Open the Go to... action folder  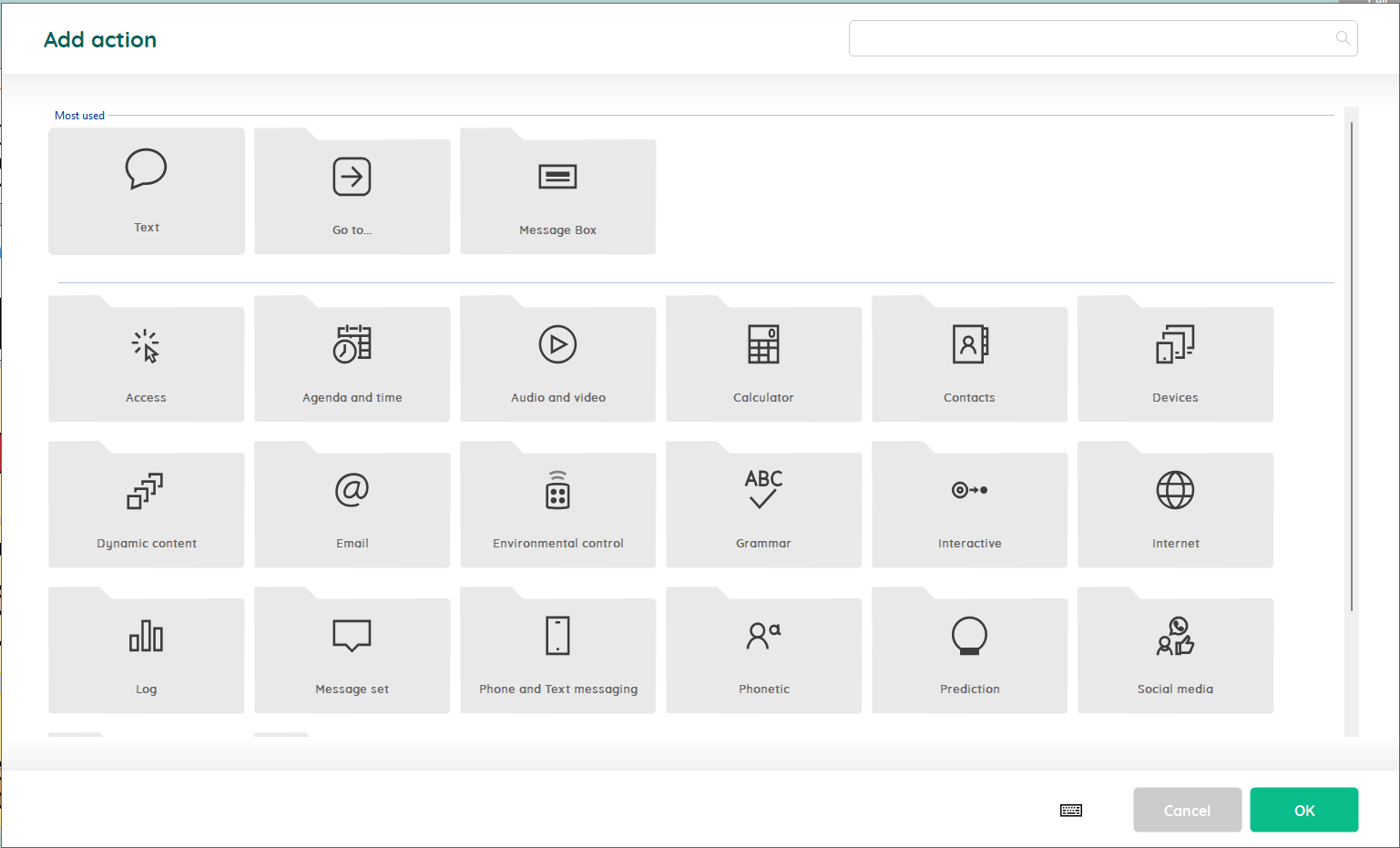tap(353, 191)
